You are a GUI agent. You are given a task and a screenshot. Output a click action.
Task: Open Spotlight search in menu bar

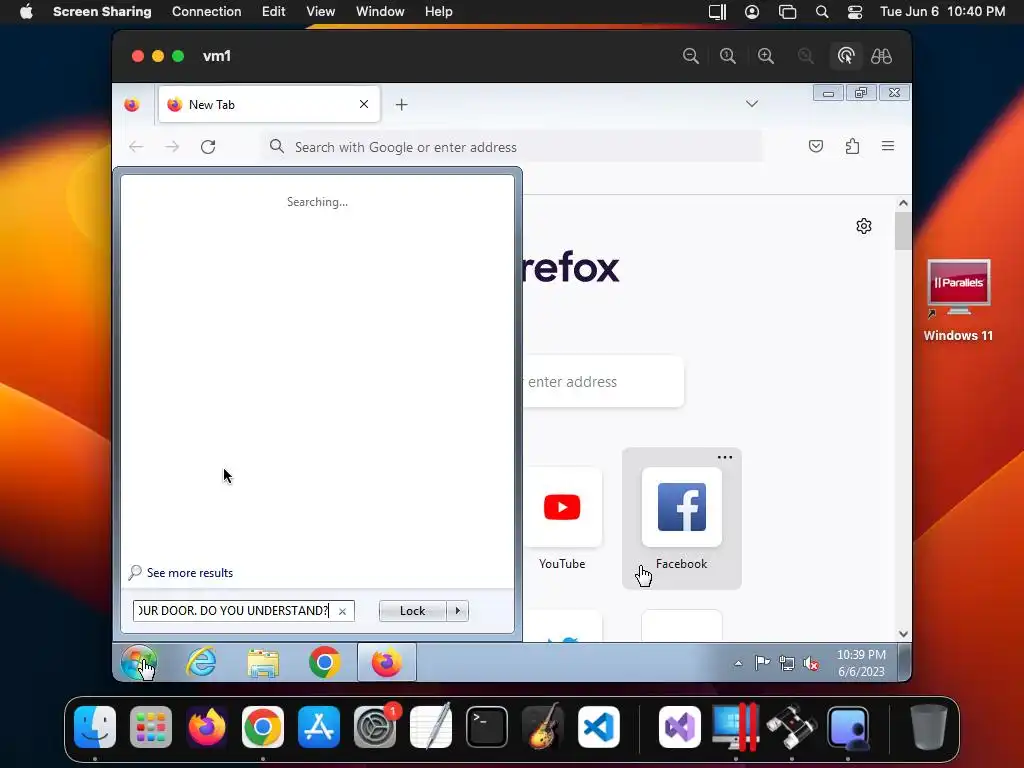coord(822,12)
